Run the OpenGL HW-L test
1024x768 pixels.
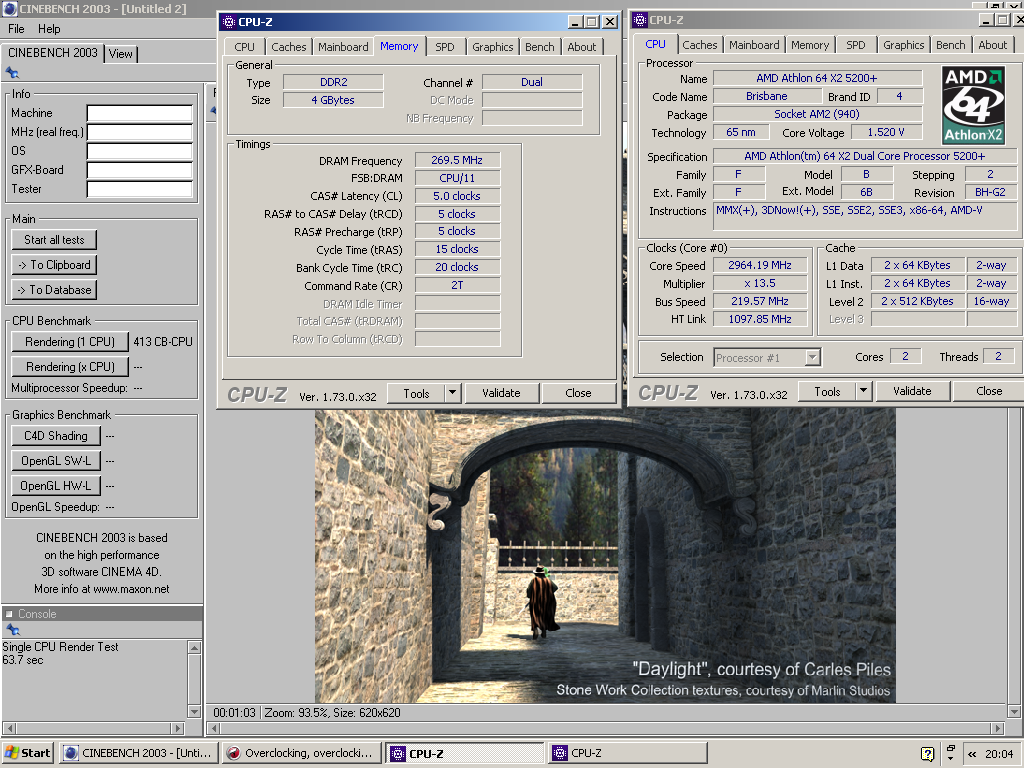pos(56,486)
